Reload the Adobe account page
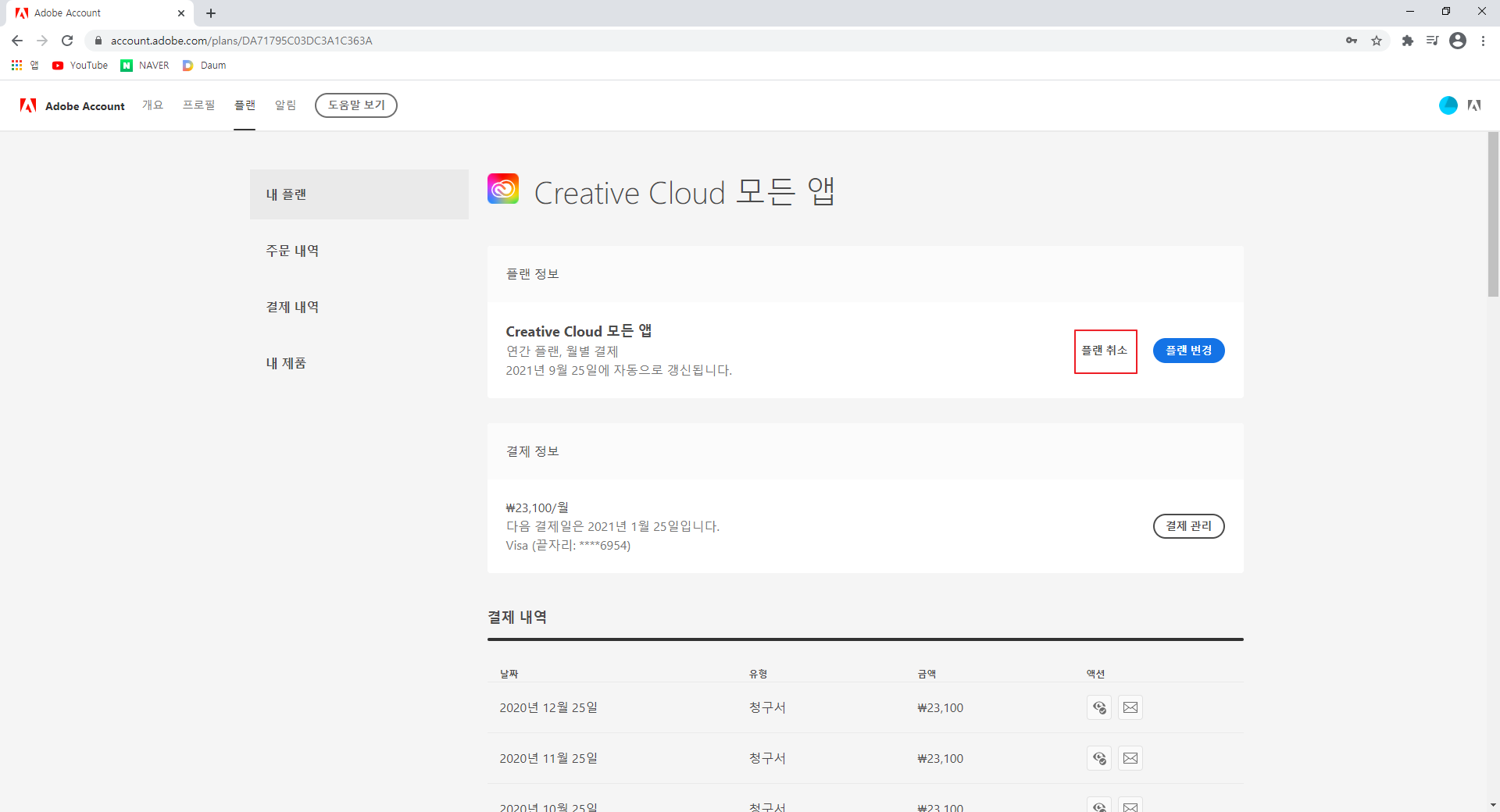The image size is (1500, 812). point(67,41)
